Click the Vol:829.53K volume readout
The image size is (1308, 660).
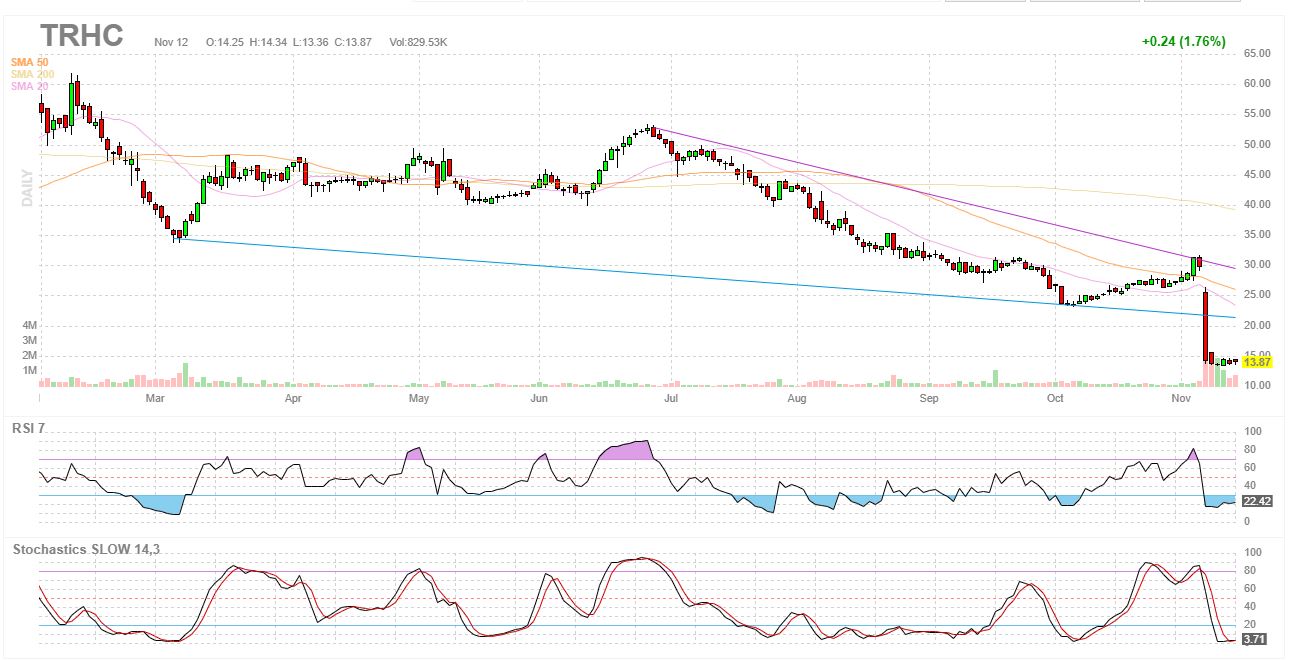coord(418,42)
